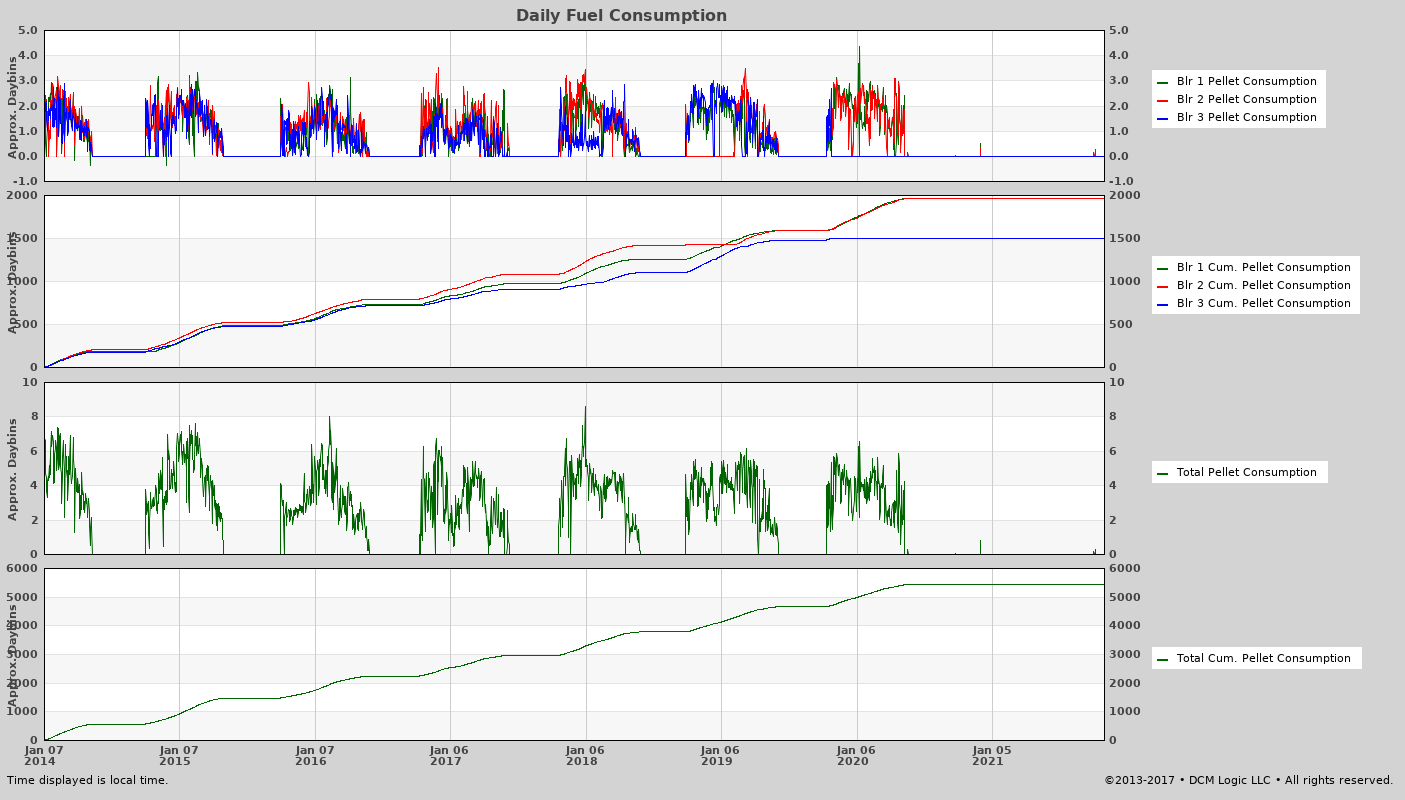Image resolution: width=1405 pixels, height=800 pixels.
Task: Click the Blr 2 Cum. Pellet Consumption legend label
Action: [1263, 286]
